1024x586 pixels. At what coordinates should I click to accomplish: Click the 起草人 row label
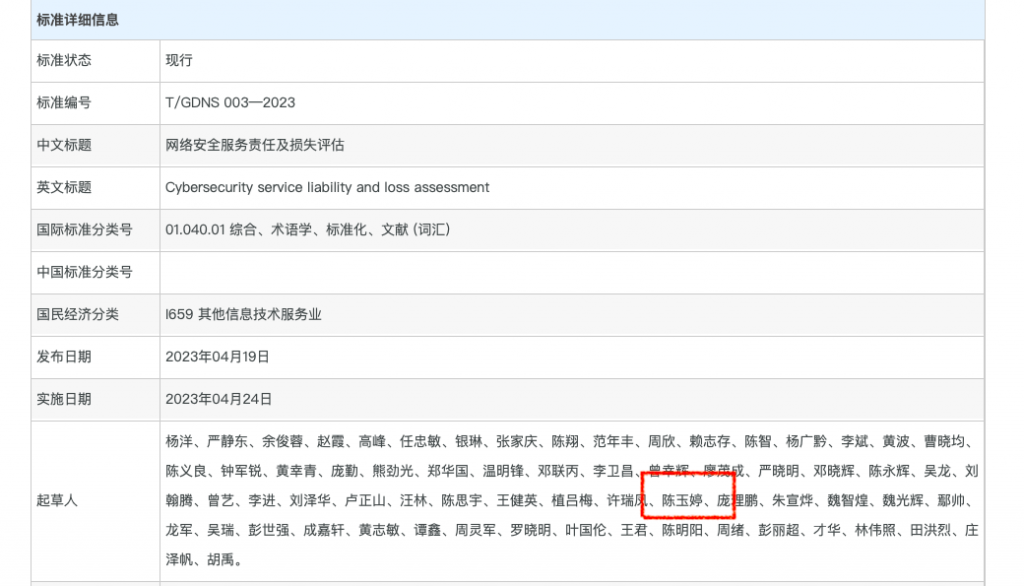pyautogui.click(x=57, y=500)
